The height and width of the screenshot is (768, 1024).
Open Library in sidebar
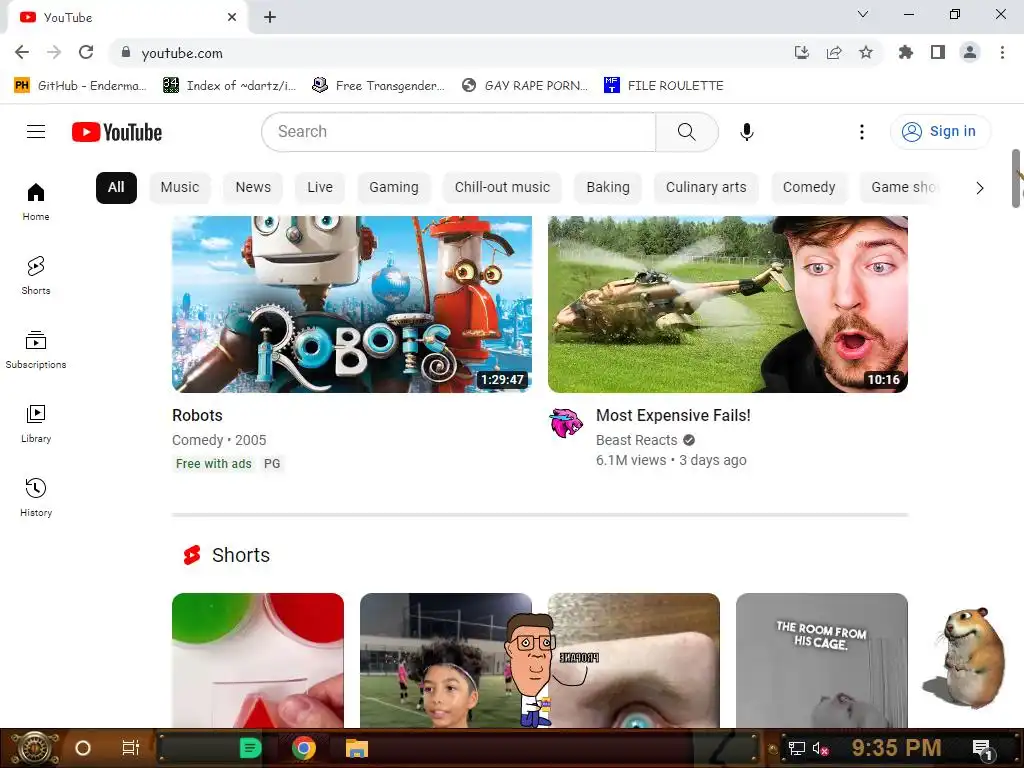pos(36,424)
